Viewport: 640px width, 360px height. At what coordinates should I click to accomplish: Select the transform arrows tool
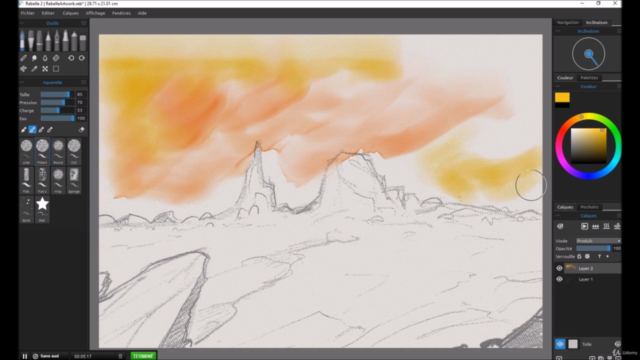pyautogui.click(x=45, y=69)
